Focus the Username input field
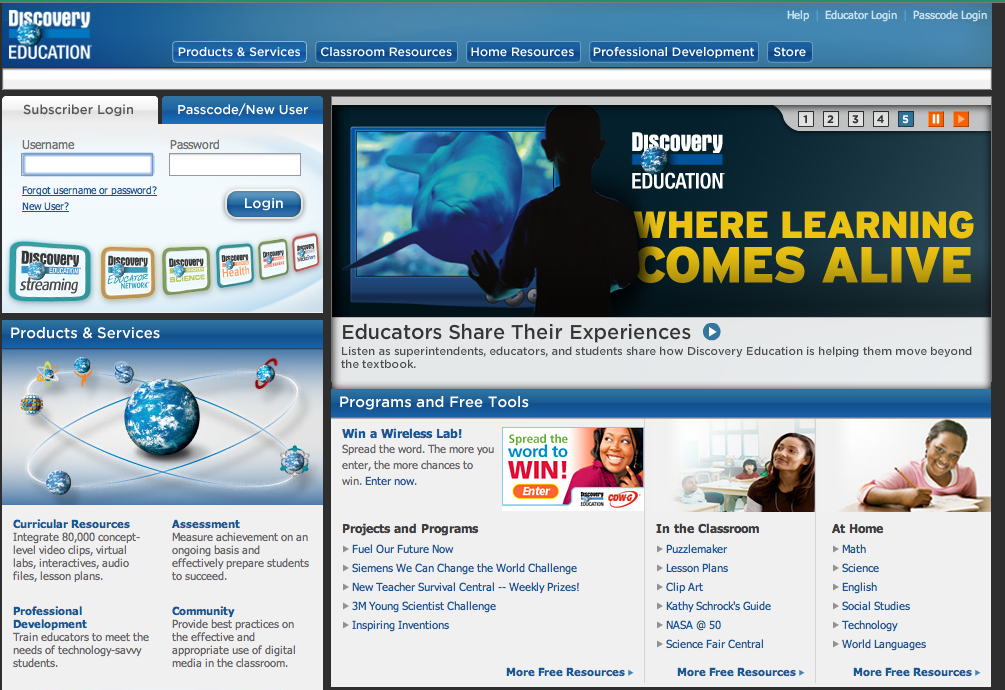The height and width of the screenshot is (690, 1005). click(x=88, y=165)
